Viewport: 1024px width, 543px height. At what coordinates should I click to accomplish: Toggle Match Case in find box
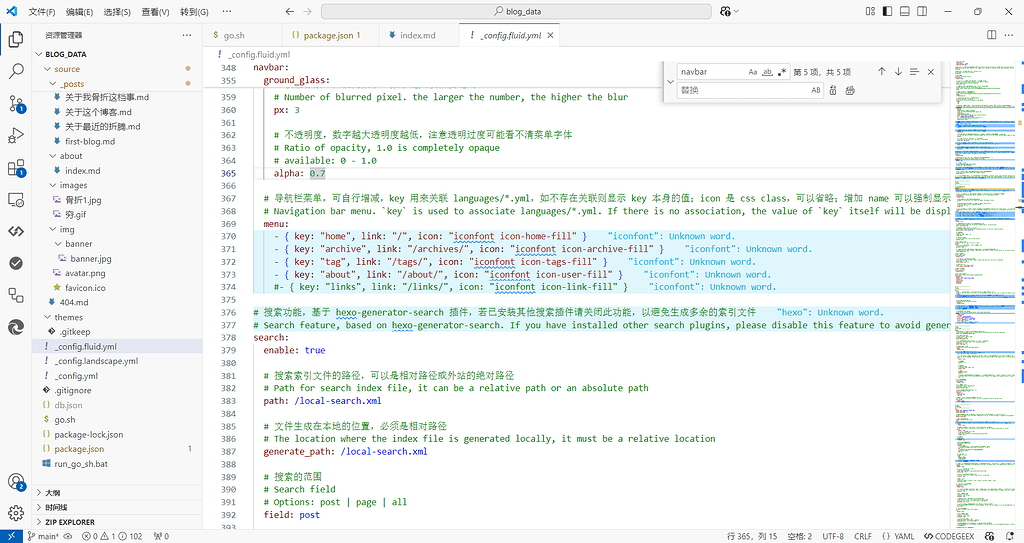click(x=753, y=72)
